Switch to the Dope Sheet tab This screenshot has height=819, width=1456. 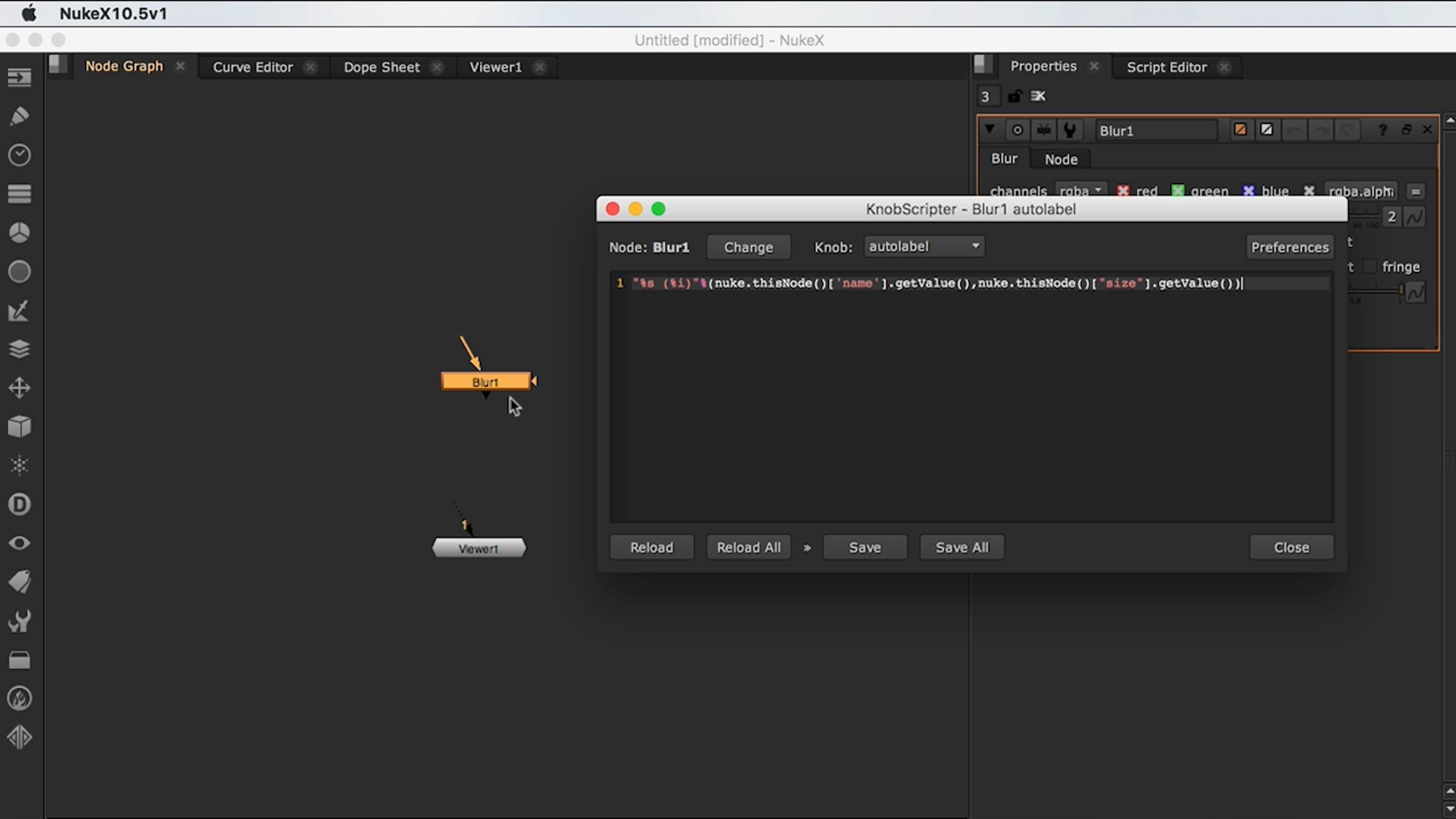pos(382,67)
